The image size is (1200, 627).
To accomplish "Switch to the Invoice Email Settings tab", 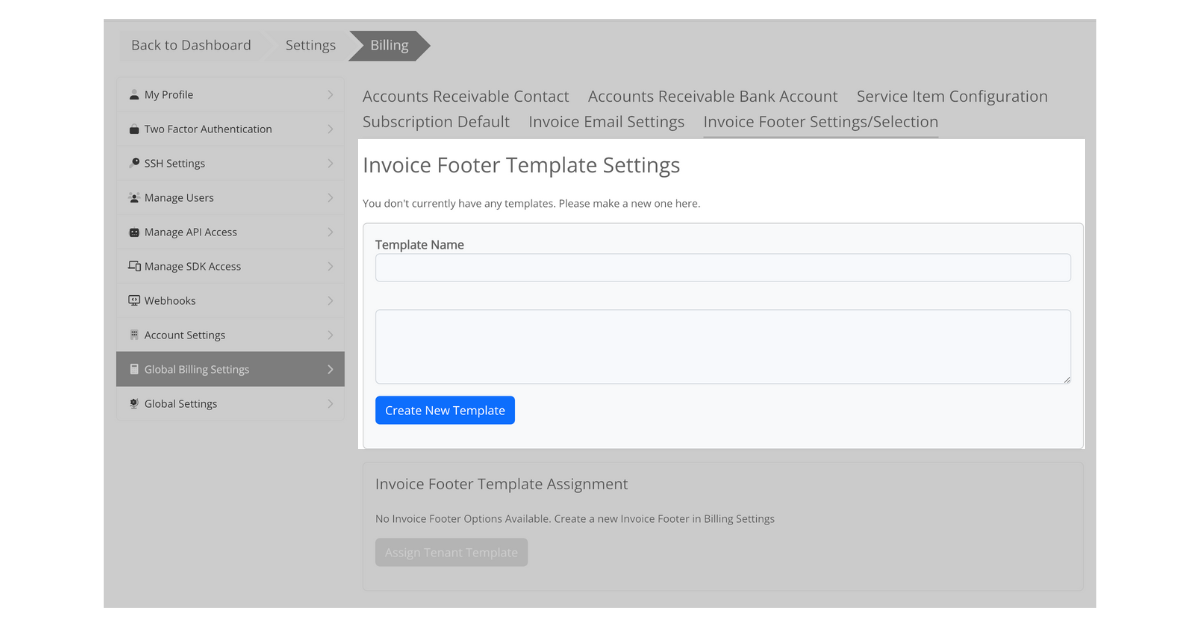I will pos(606,121).
